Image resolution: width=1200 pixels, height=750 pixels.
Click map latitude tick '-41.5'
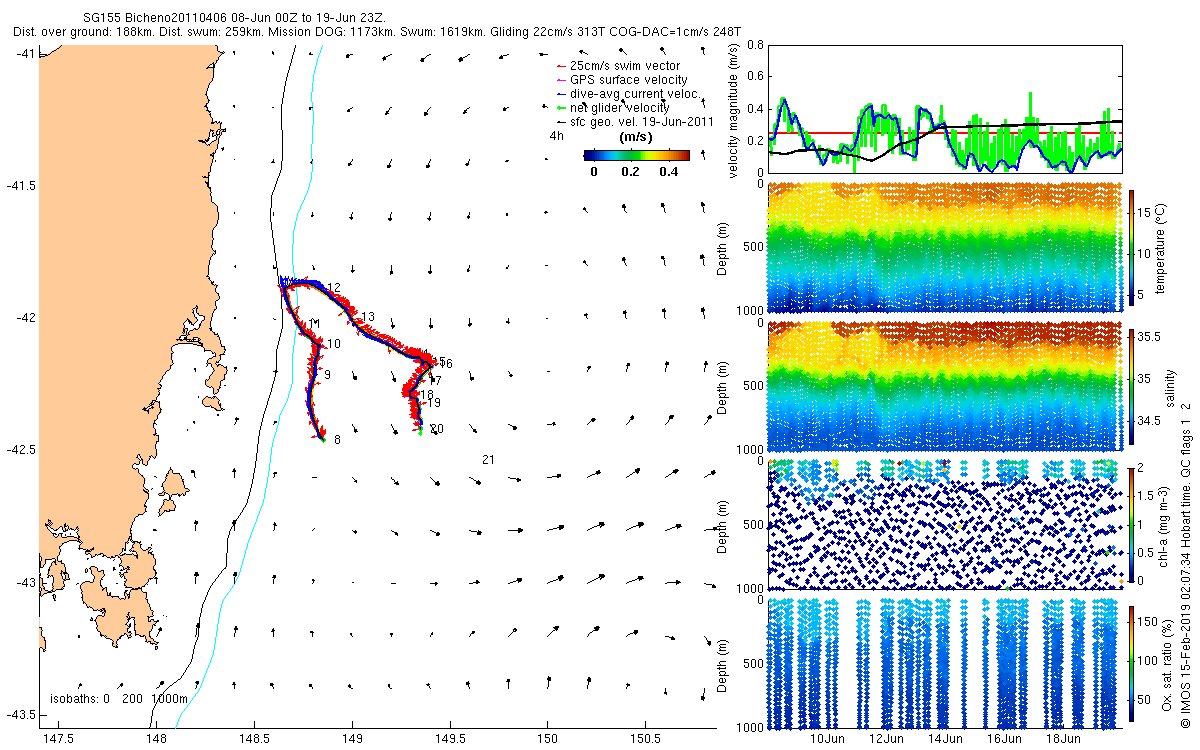pos(20,186)
